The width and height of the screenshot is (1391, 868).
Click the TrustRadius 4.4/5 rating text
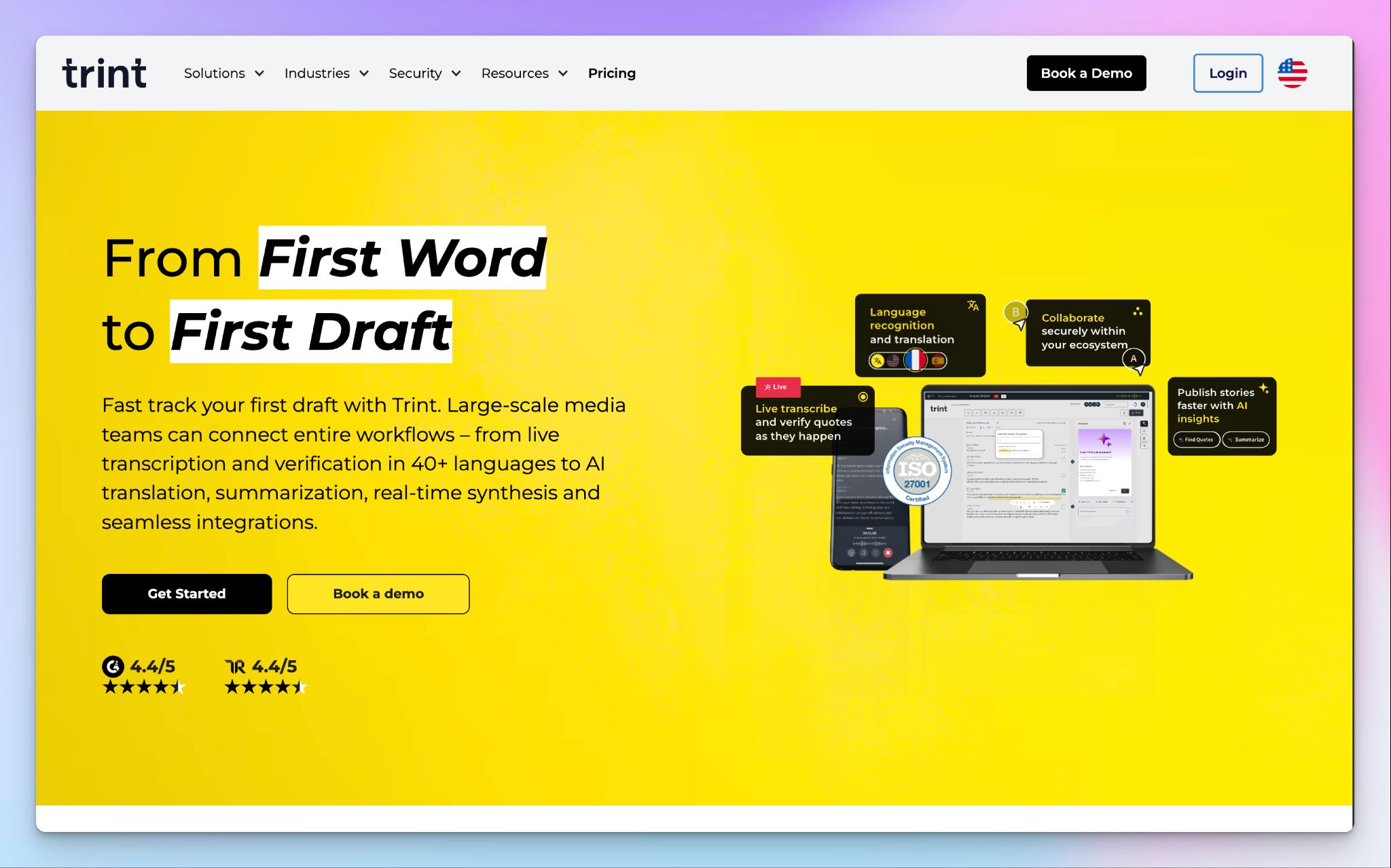click(274, 666)
